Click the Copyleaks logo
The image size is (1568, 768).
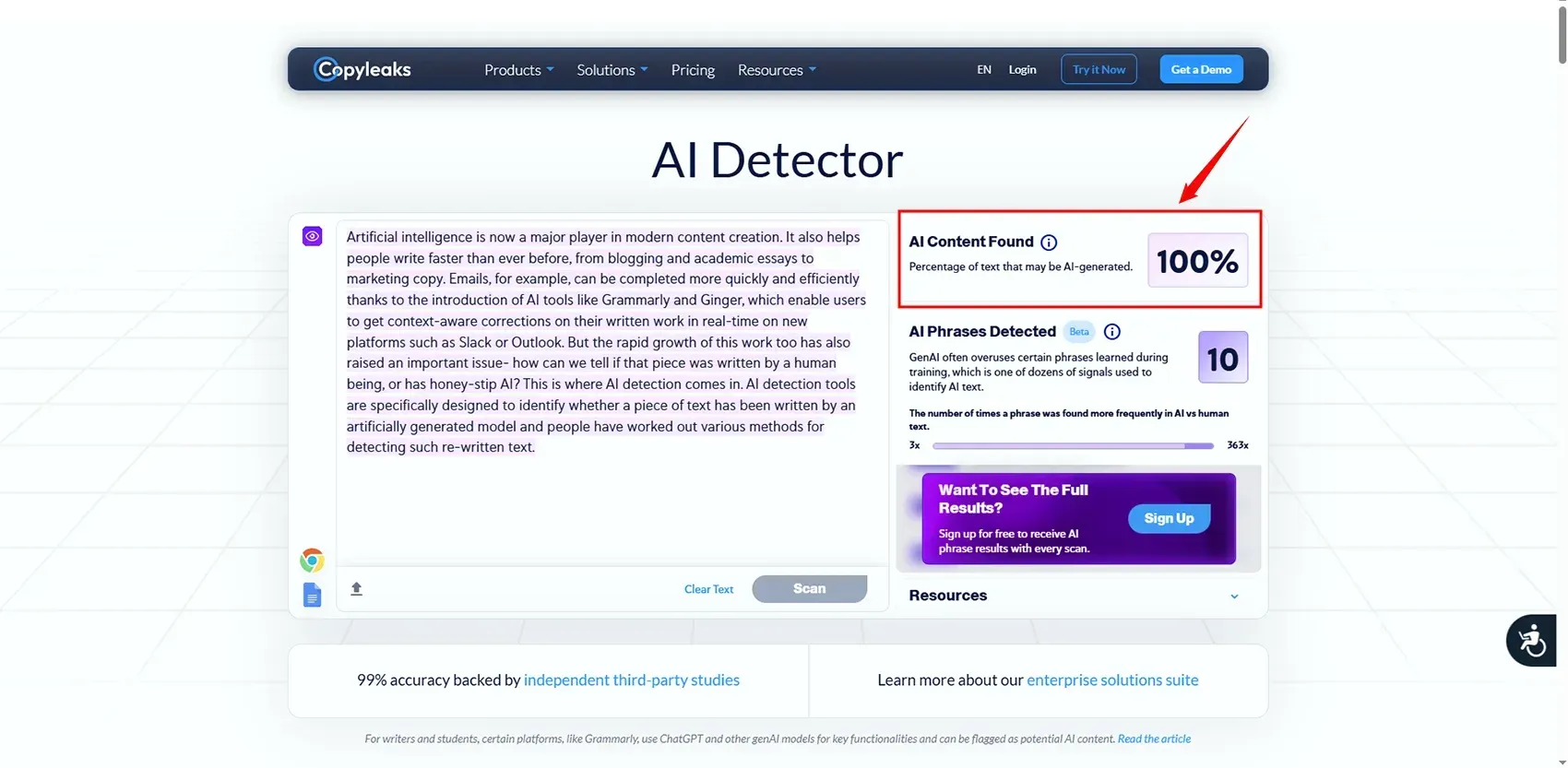coord(362,69)
